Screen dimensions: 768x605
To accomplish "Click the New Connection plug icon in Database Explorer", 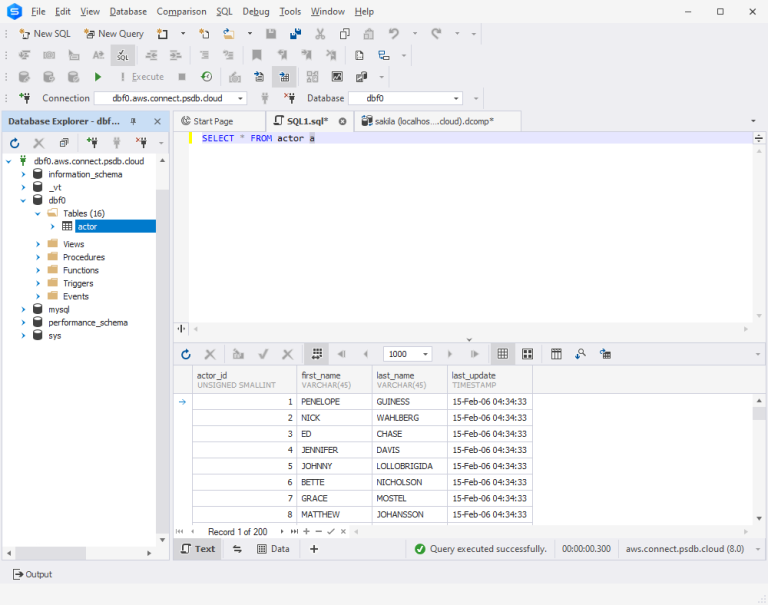I will (x=92, y=143).
